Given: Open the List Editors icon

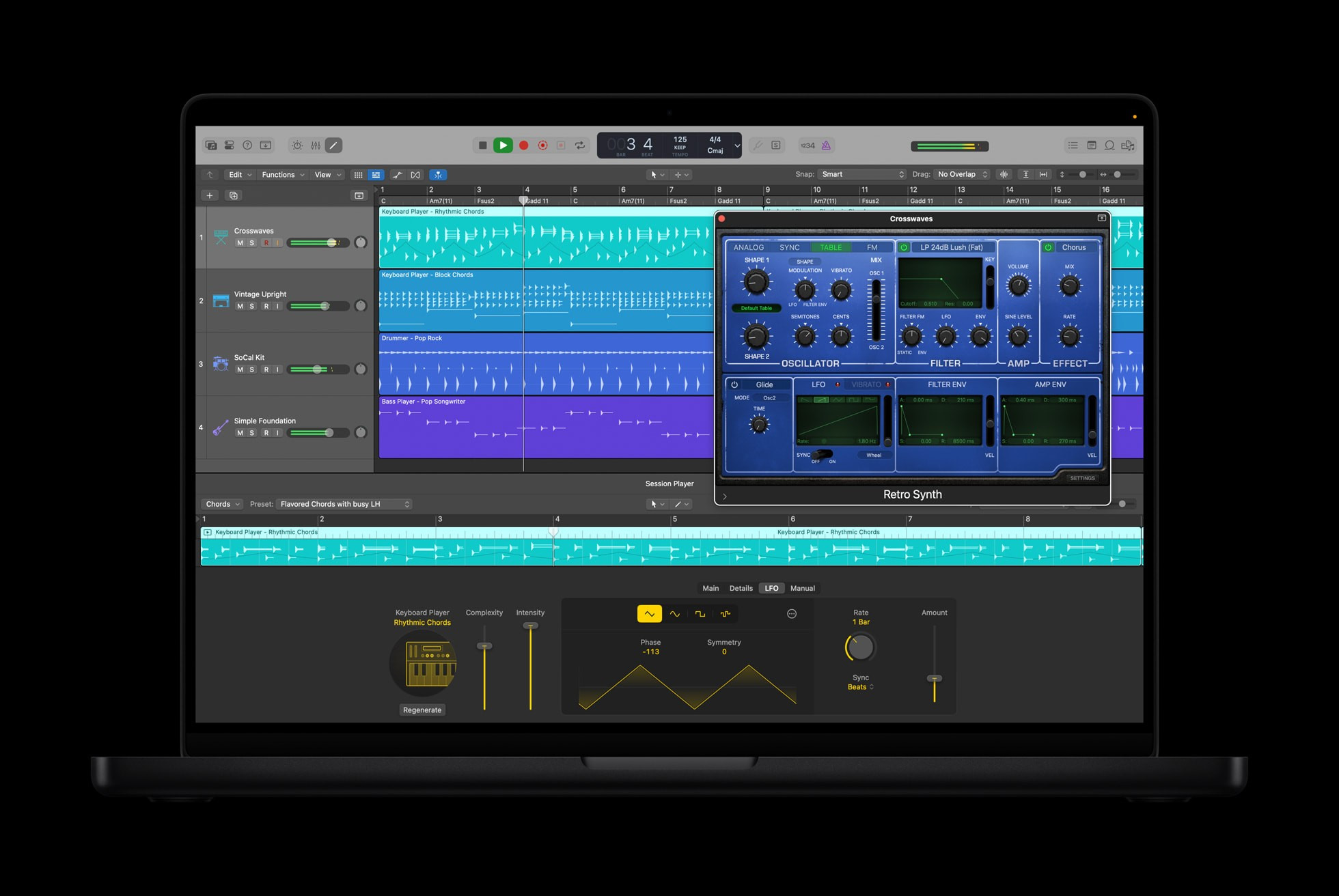Looking at the screenshot, I should [1073, 145].
